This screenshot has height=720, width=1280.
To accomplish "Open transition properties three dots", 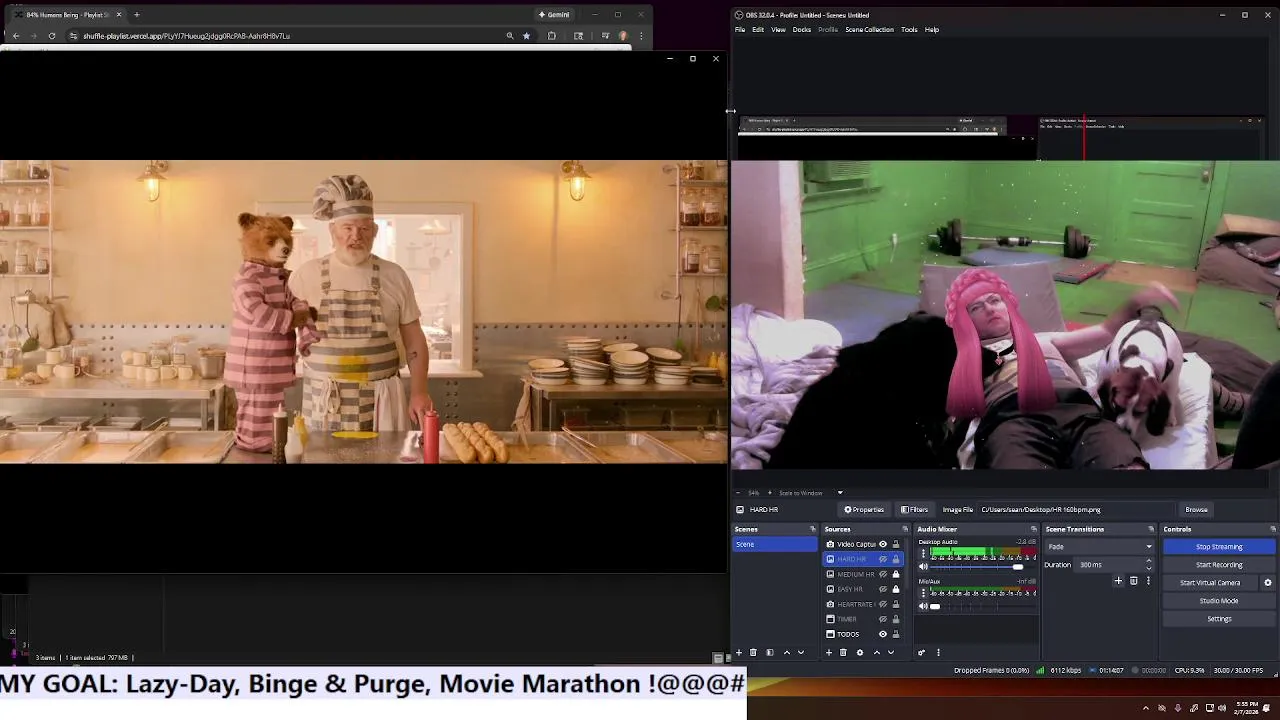I will point(1148,581).
